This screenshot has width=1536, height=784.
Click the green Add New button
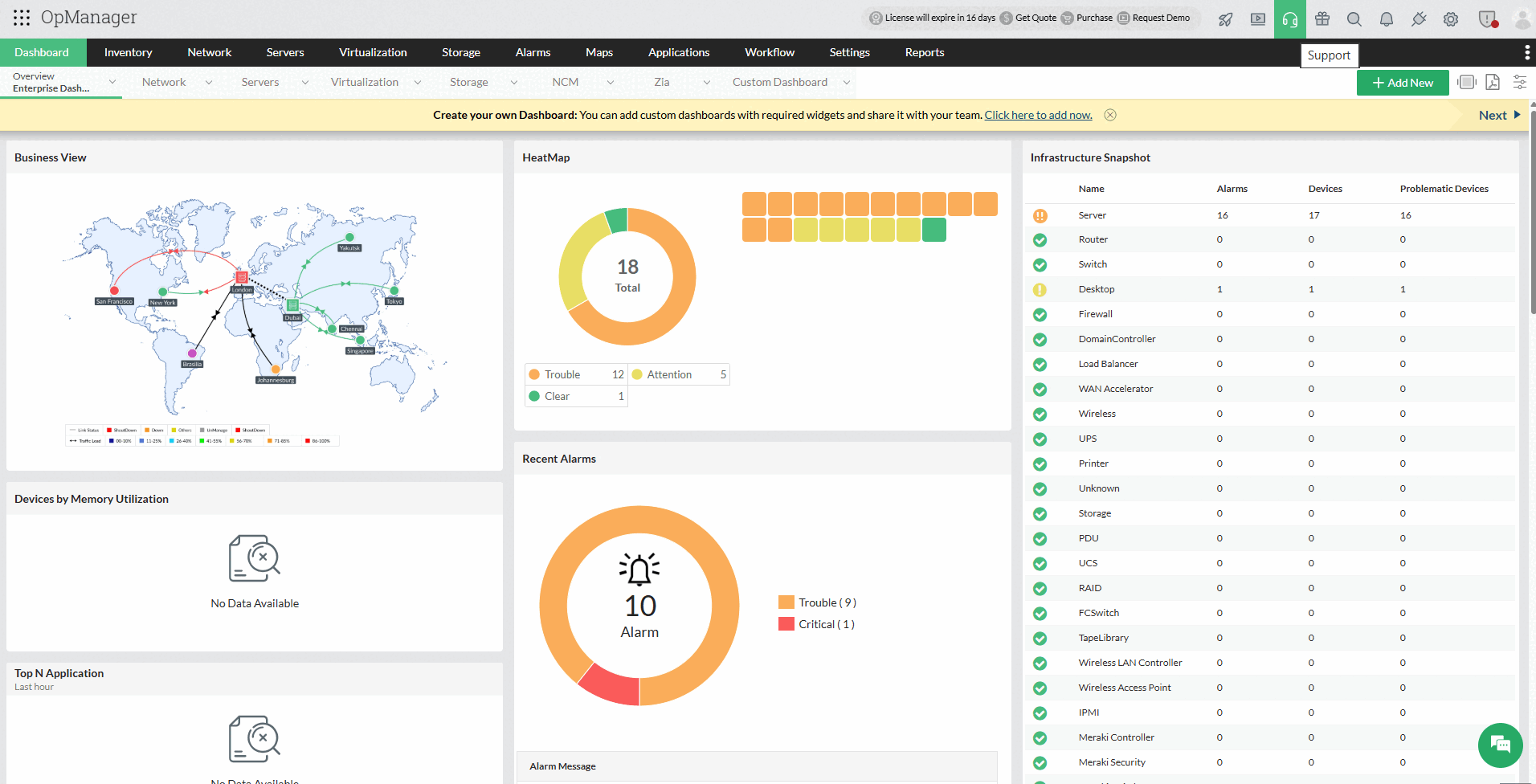(1402, 83)
